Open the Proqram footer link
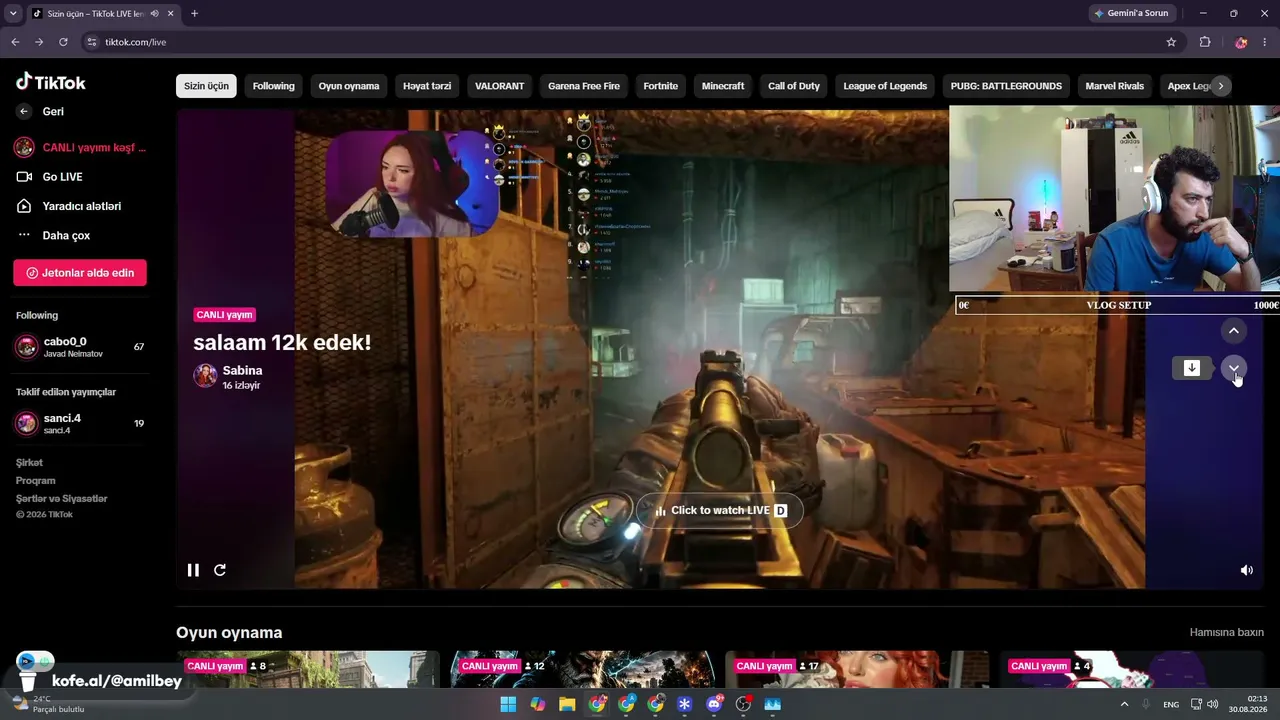This screenshot has height=720, width=1280. point(35,481)
